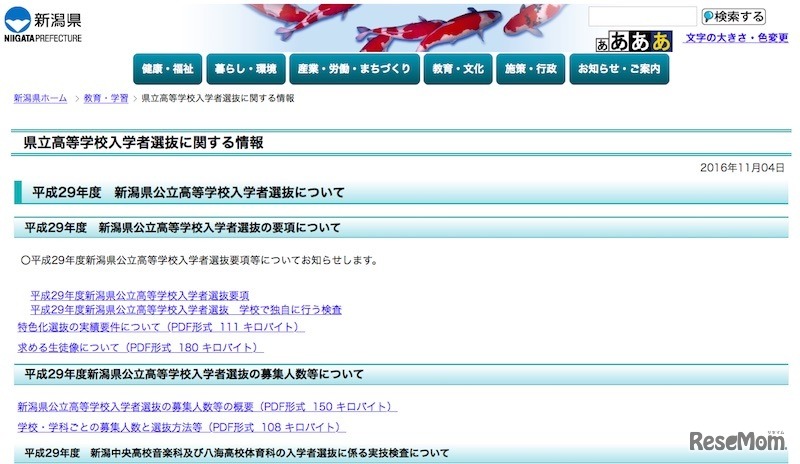Open the 教育・文化 menu
Image resolution: width=800 pixels, height=464 pixels.
point(458,69)
